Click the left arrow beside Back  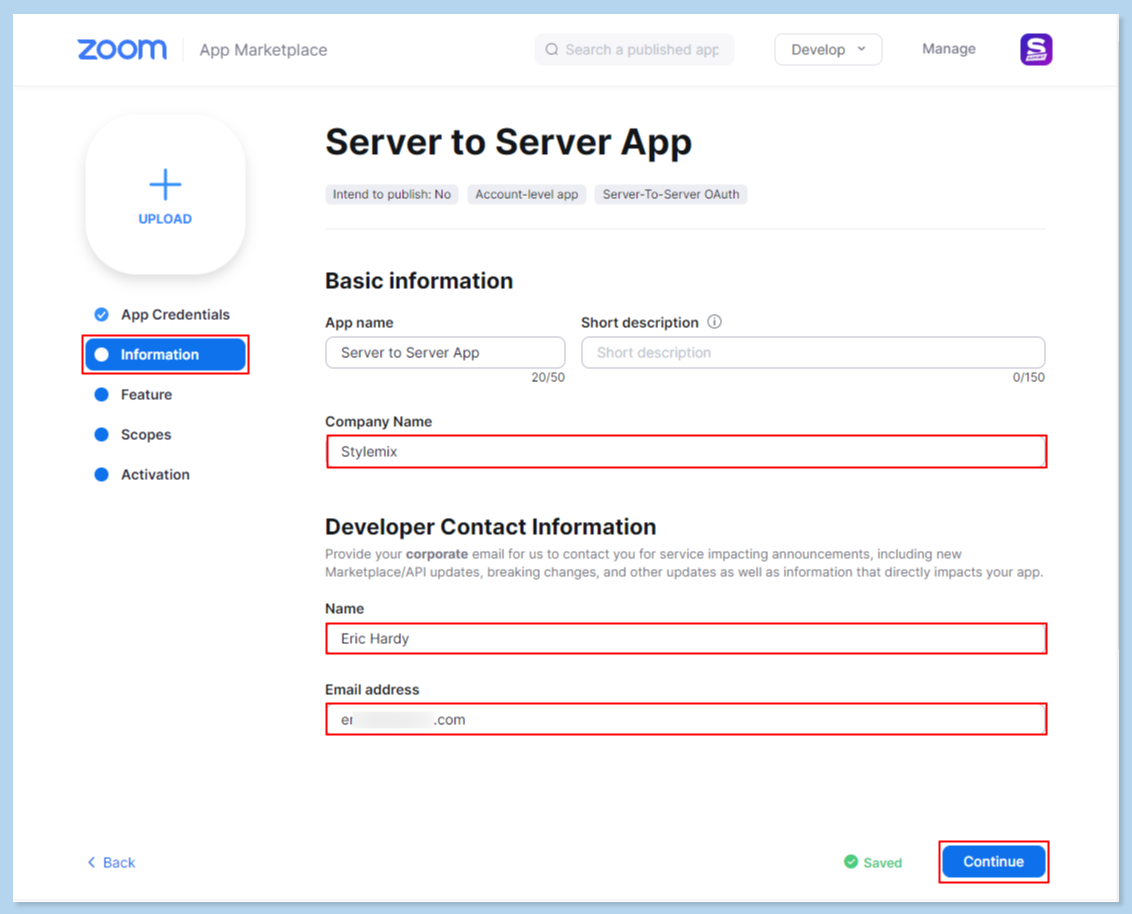pyautogui.click(x=92, y=862)
